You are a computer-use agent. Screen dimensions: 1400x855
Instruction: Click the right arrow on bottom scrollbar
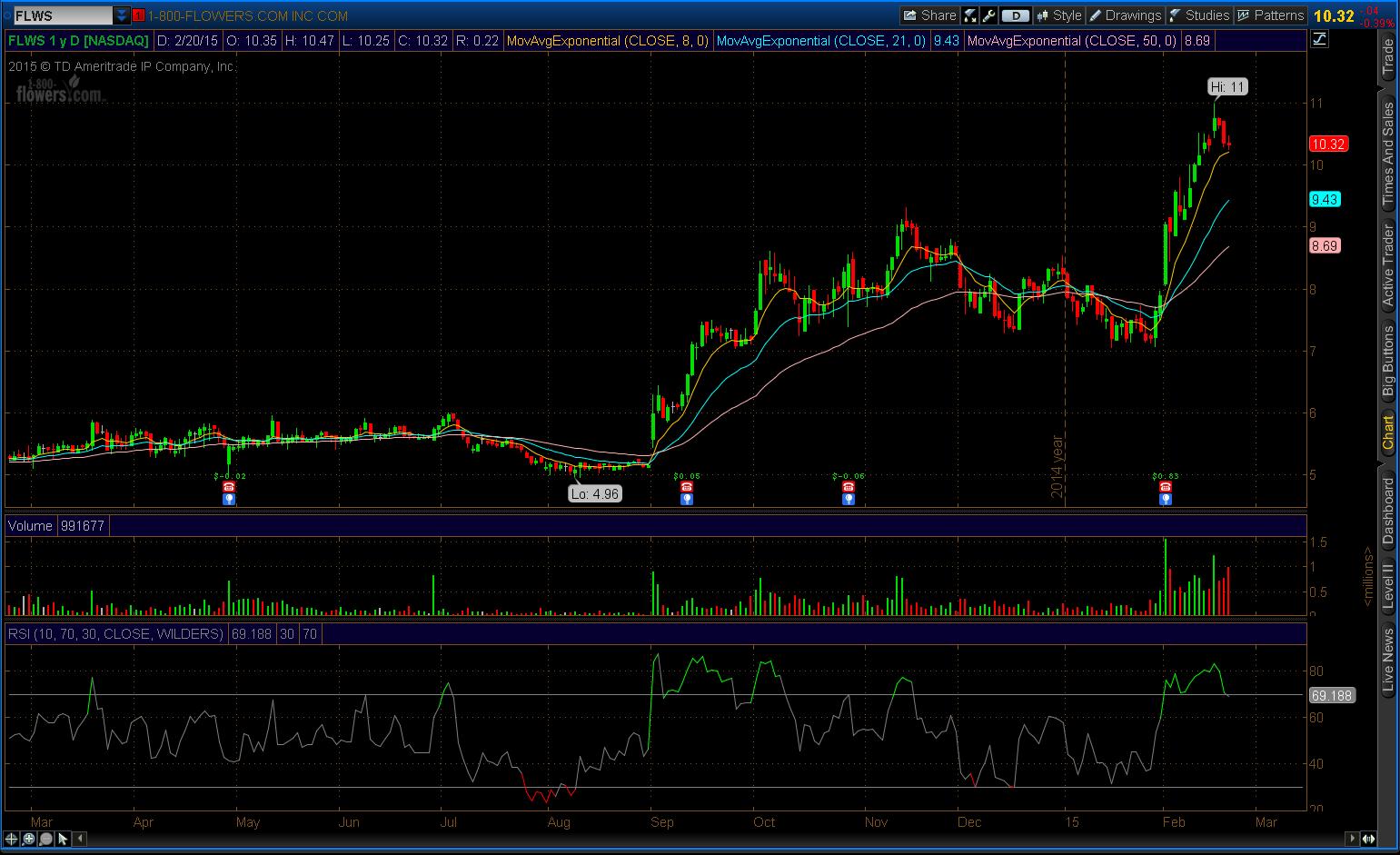point(1353,839)
